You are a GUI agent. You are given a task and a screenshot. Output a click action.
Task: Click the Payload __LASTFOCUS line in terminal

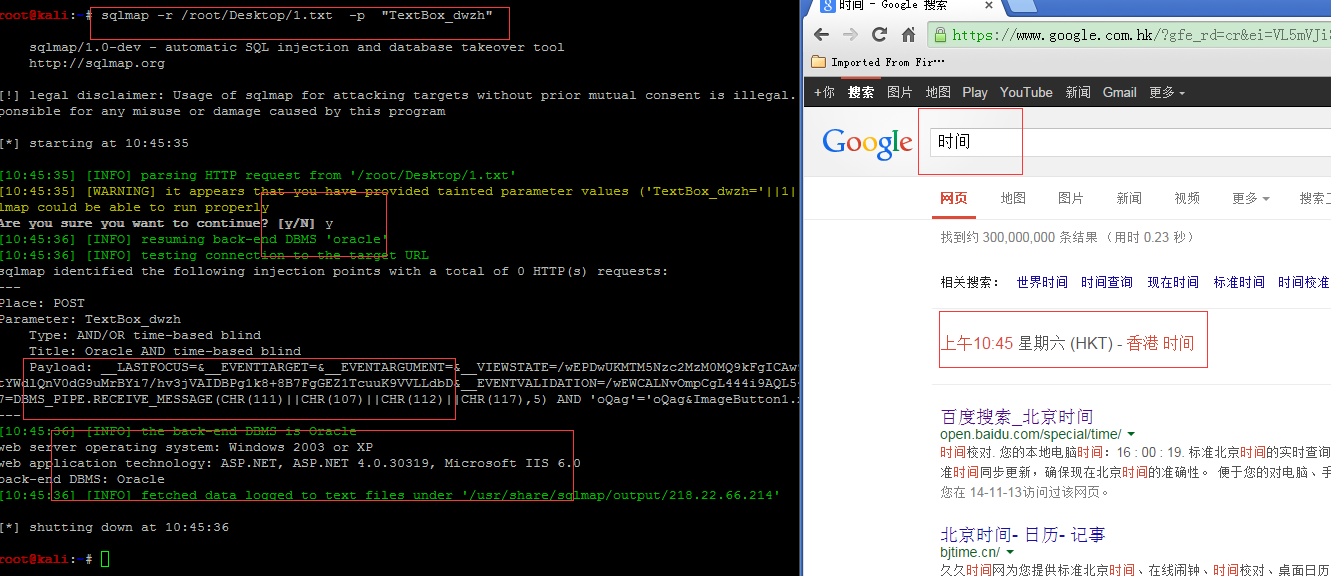point(414,367)
